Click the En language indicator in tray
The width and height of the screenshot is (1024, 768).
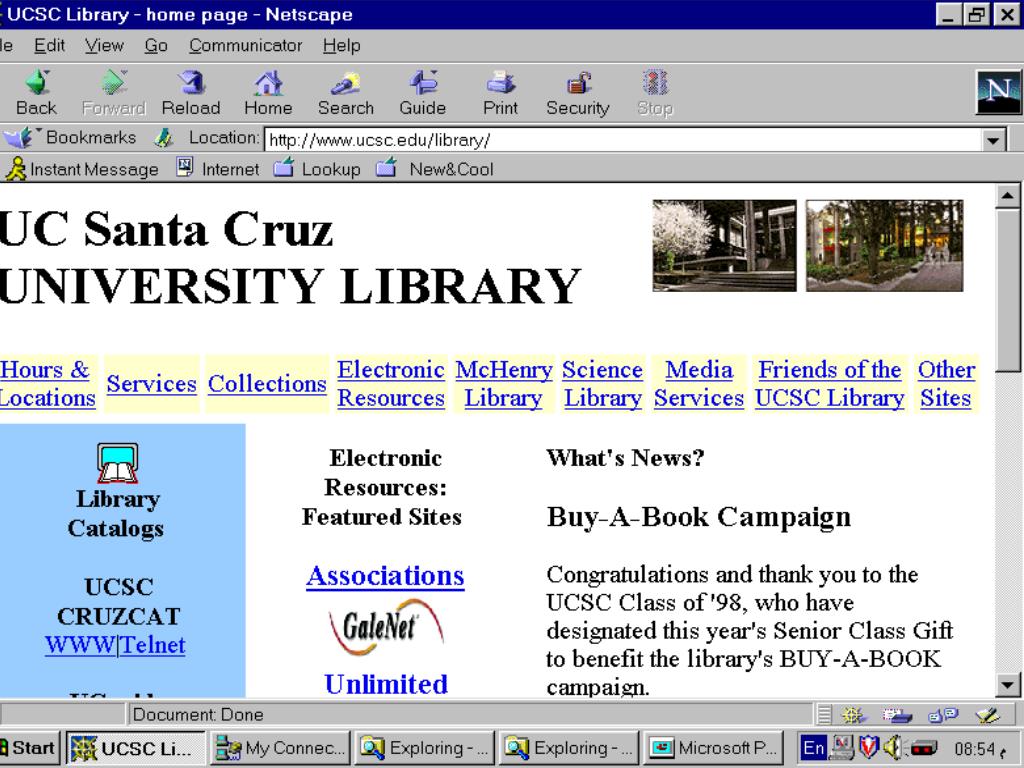pos(814,747)
